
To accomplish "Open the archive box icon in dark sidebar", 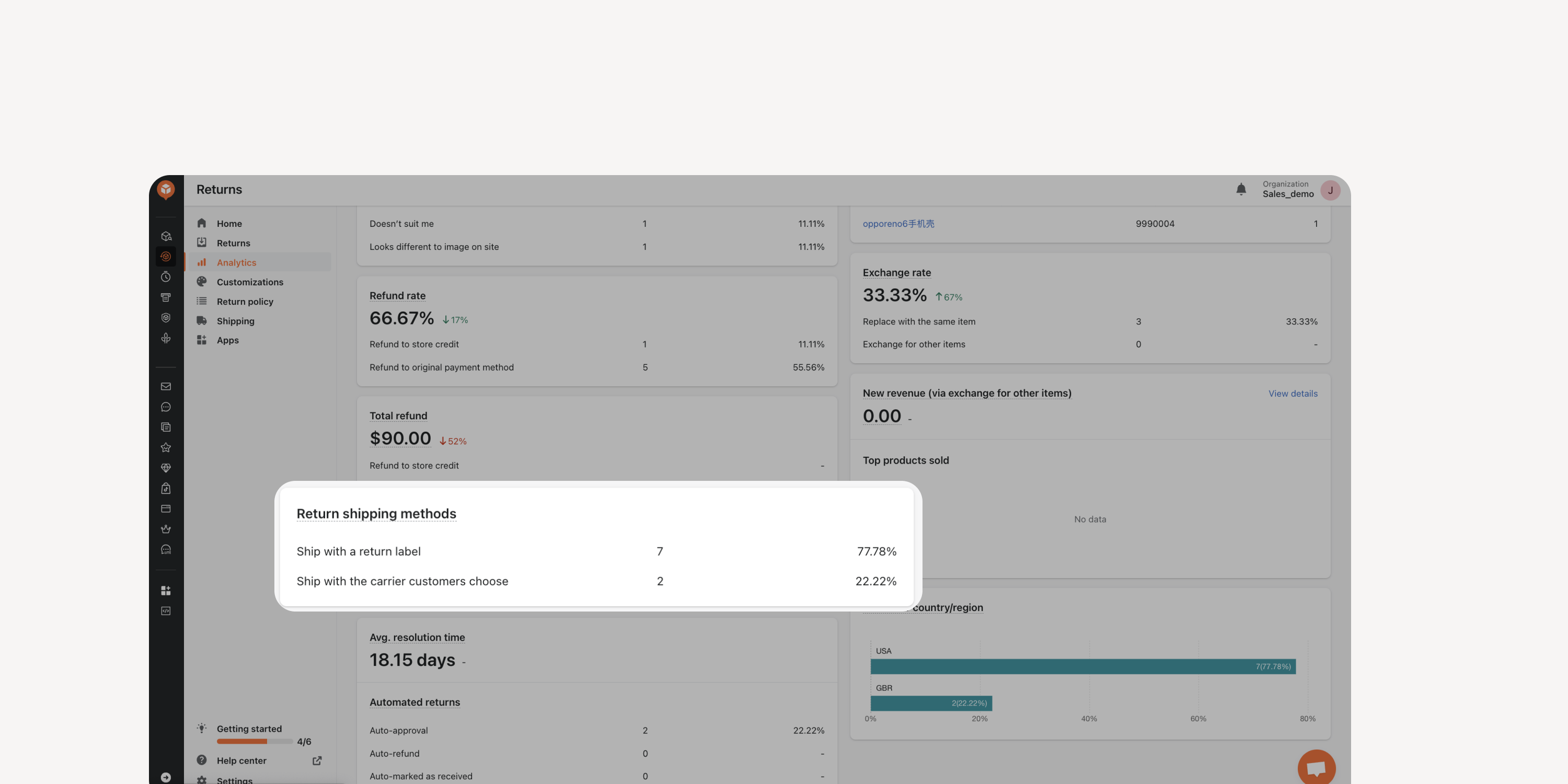I will (166, 297).
